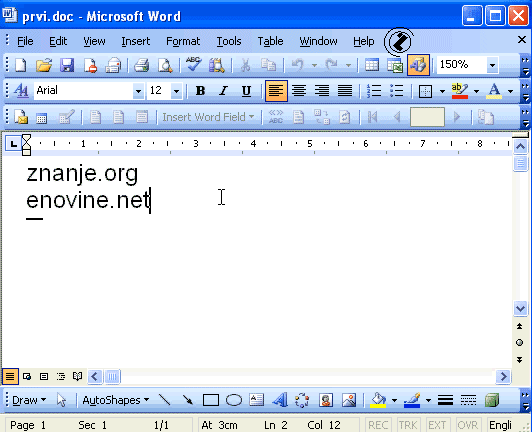Toggle Italic formatting
The width and height of the screenshot is (532, 432).
[x=223, y=91]
